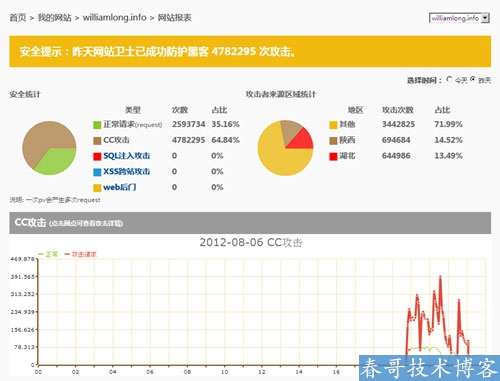Click highest red peak in CC chart
This screenshot has height=381, width=500.
click(440, 276)
